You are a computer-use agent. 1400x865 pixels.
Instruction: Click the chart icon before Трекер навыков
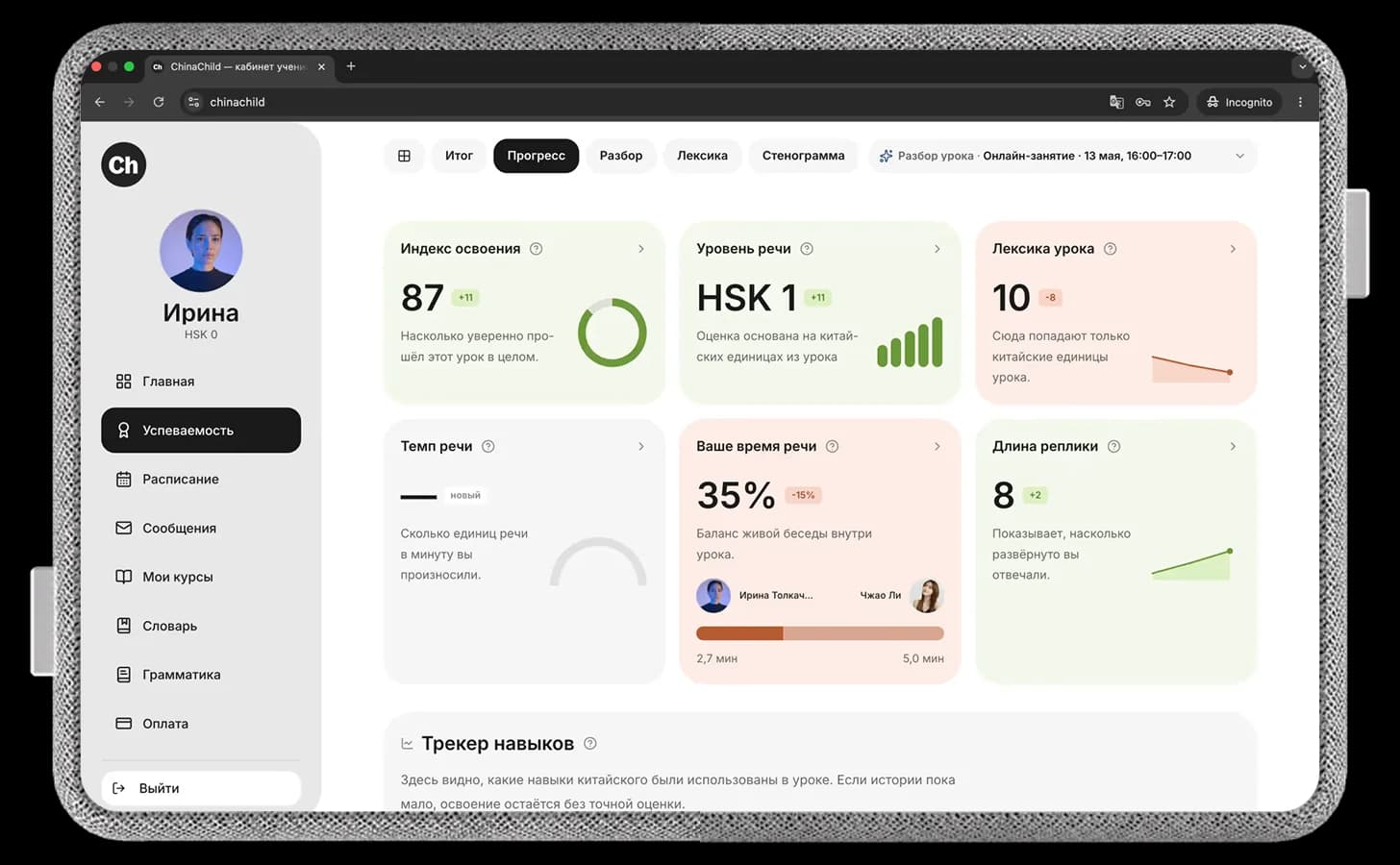pyautogui.click(x=407, y=744)
